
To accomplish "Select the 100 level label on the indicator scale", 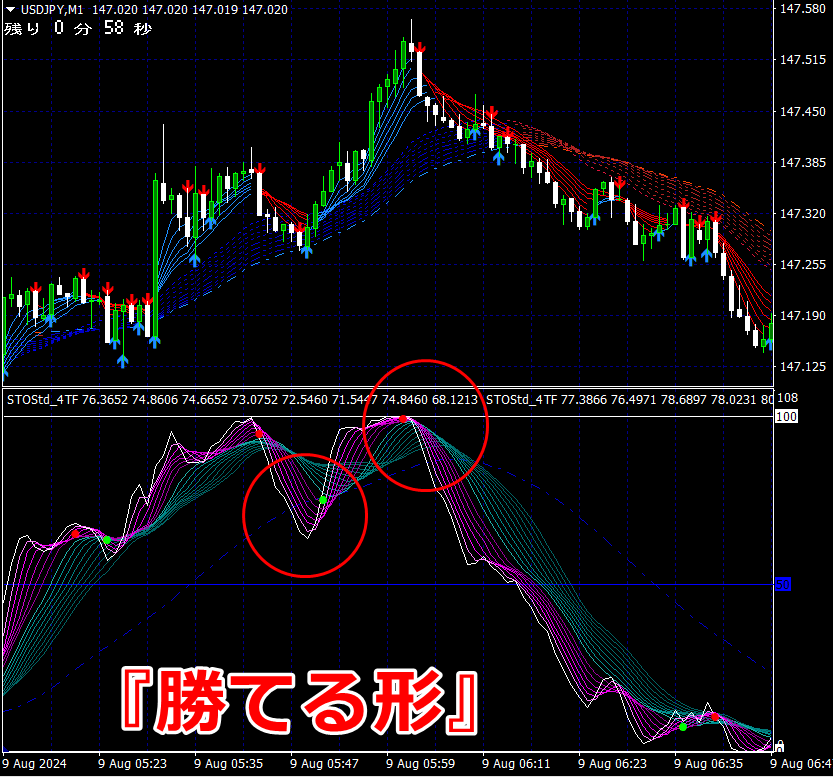I will (786, 416).
